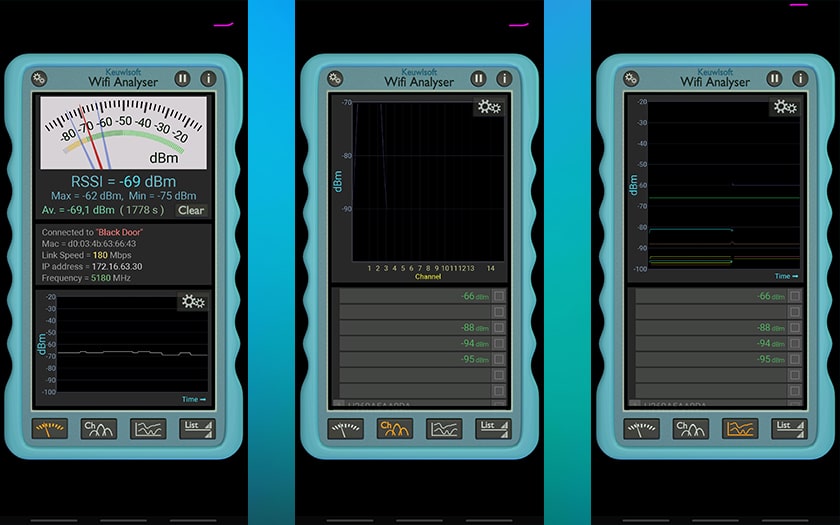This screenshot has width=840, height=525.
Task: Open info button in left screenshot
Action: pyautogui.click(x=208, y=79)
